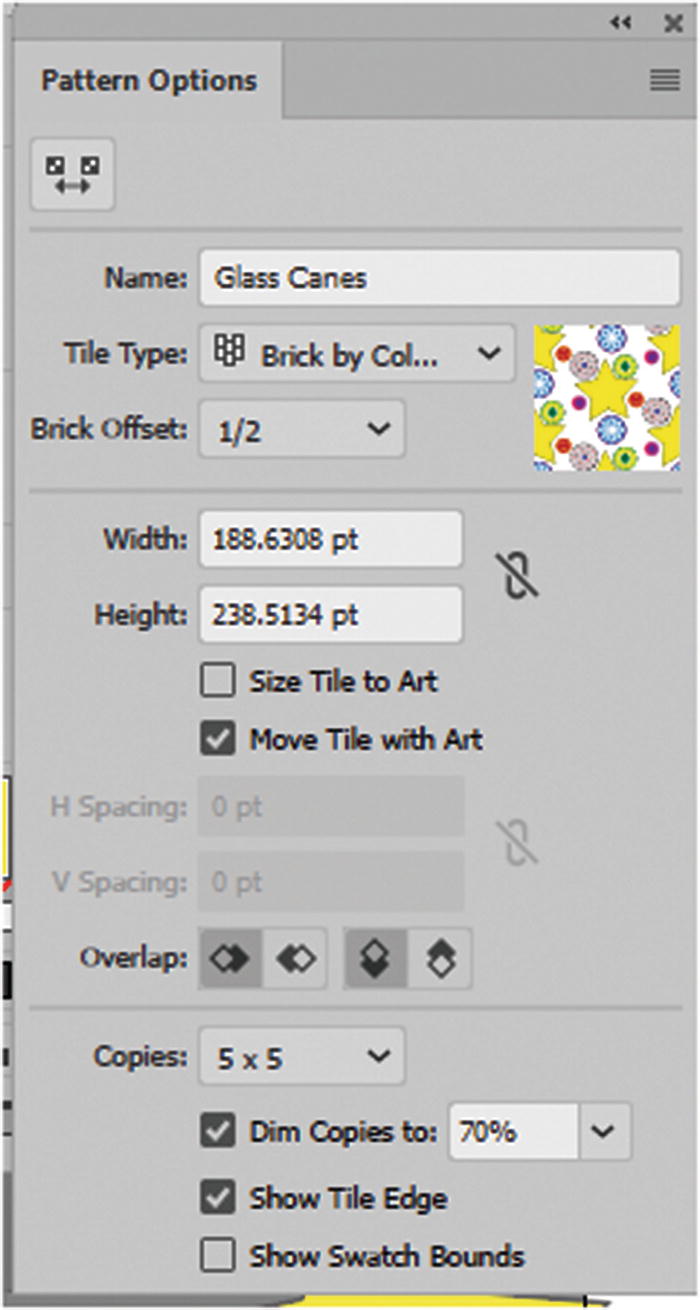The height and width of the screenshot is (1310, 700).
Task: Uncheck Move Tile with Art
Action: [217, 740]
